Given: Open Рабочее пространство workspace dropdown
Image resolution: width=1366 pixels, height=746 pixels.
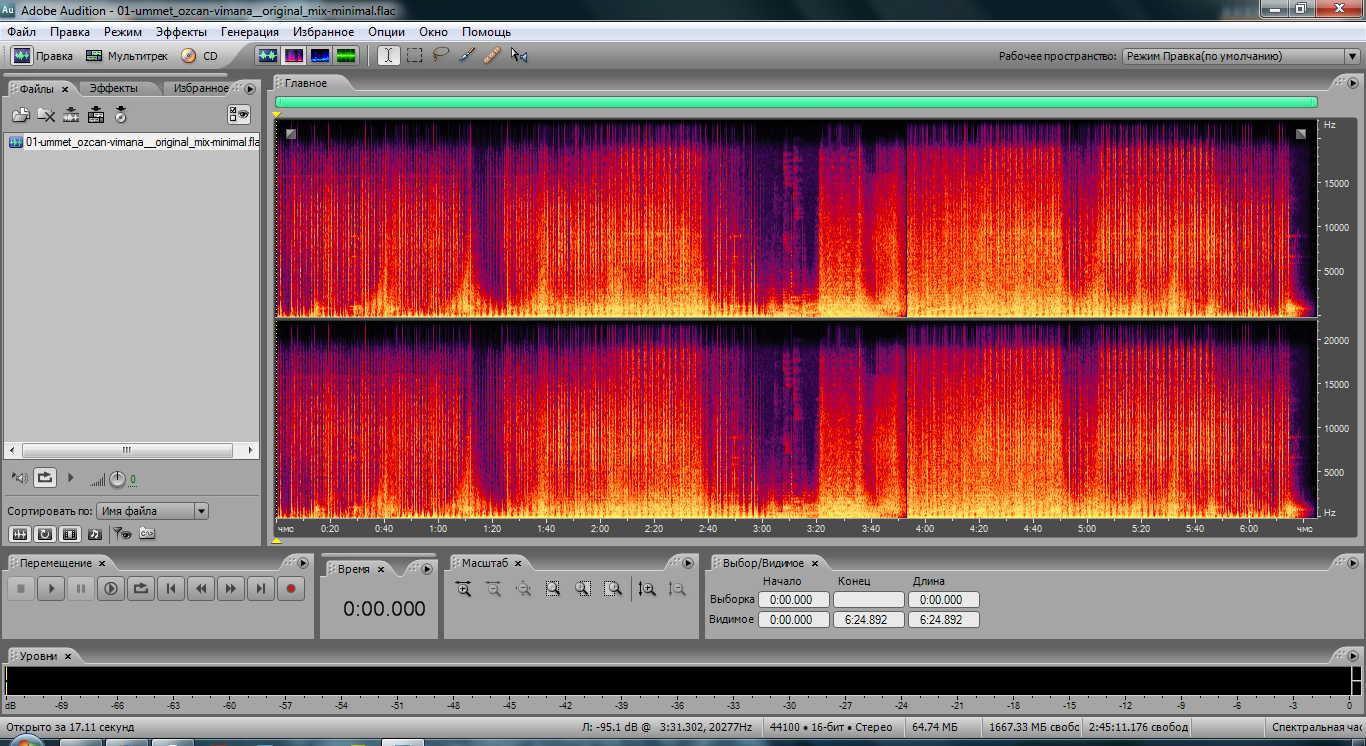Looking at the screenshot, I should click(x=1240, y=57).
